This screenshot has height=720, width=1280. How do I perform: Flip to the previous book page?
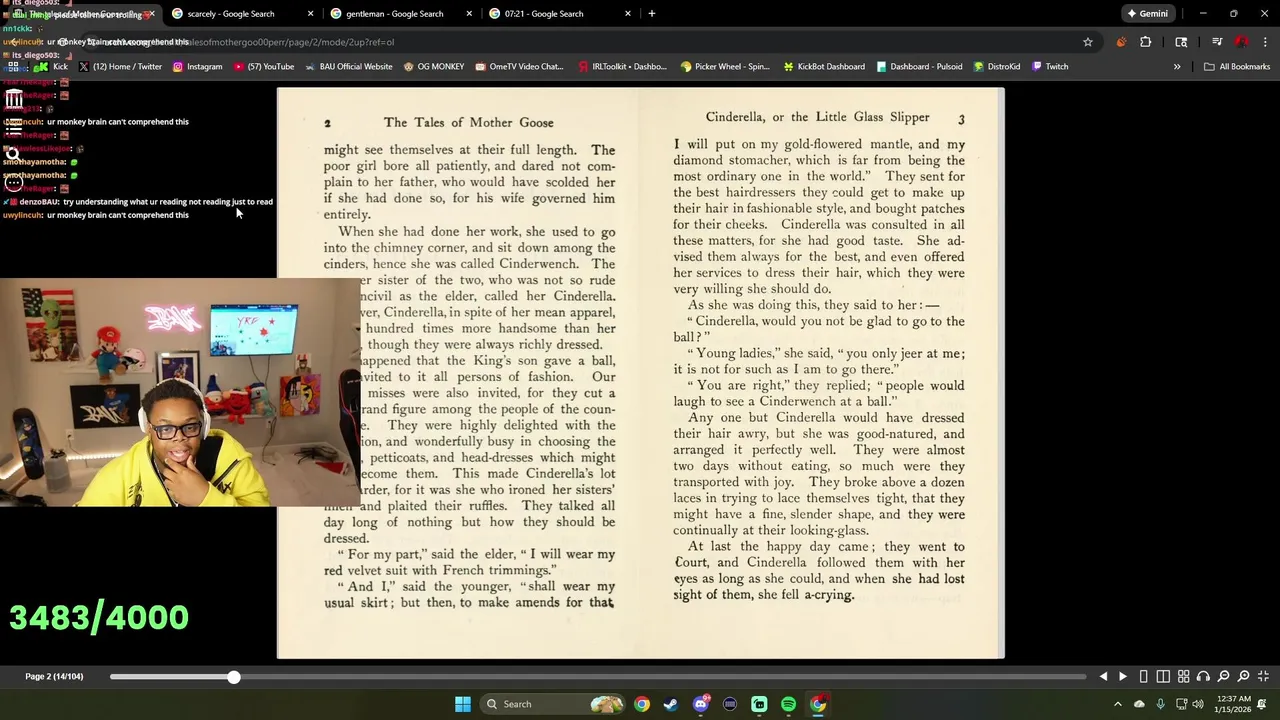click(1103, 677)
